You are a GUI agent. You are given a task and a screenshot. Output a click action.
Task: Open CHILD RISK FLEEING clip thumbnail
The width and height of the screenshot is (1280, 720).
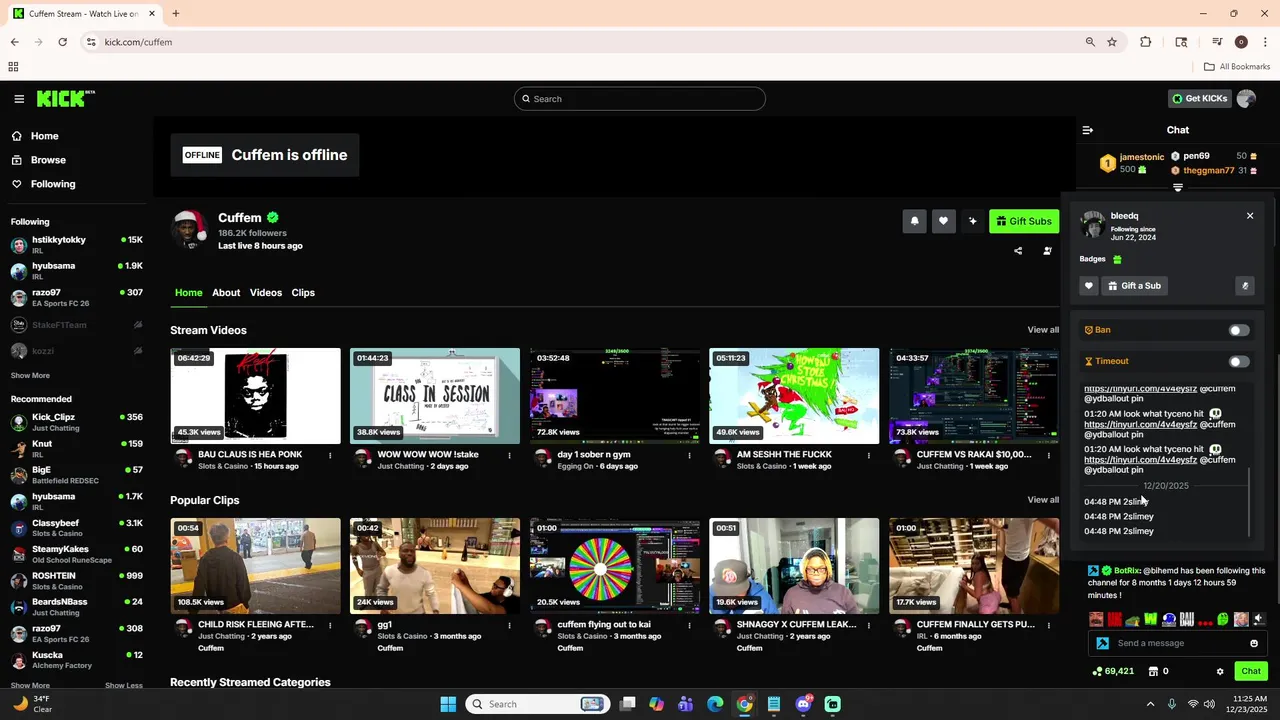click(x=255, y=566)
